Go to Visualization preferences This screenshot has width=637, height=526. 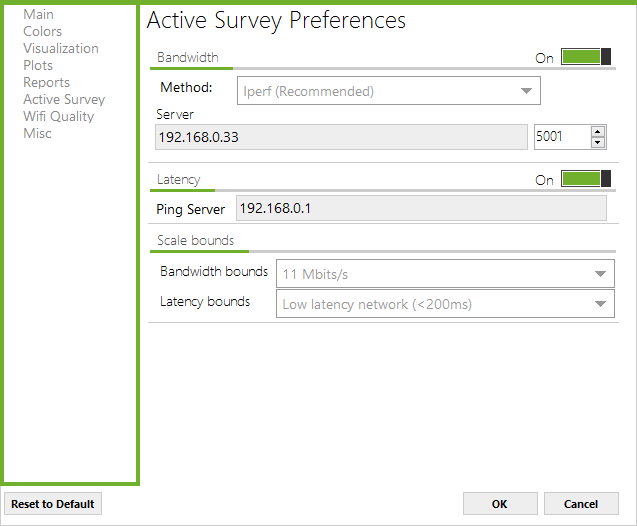(61, 48)
